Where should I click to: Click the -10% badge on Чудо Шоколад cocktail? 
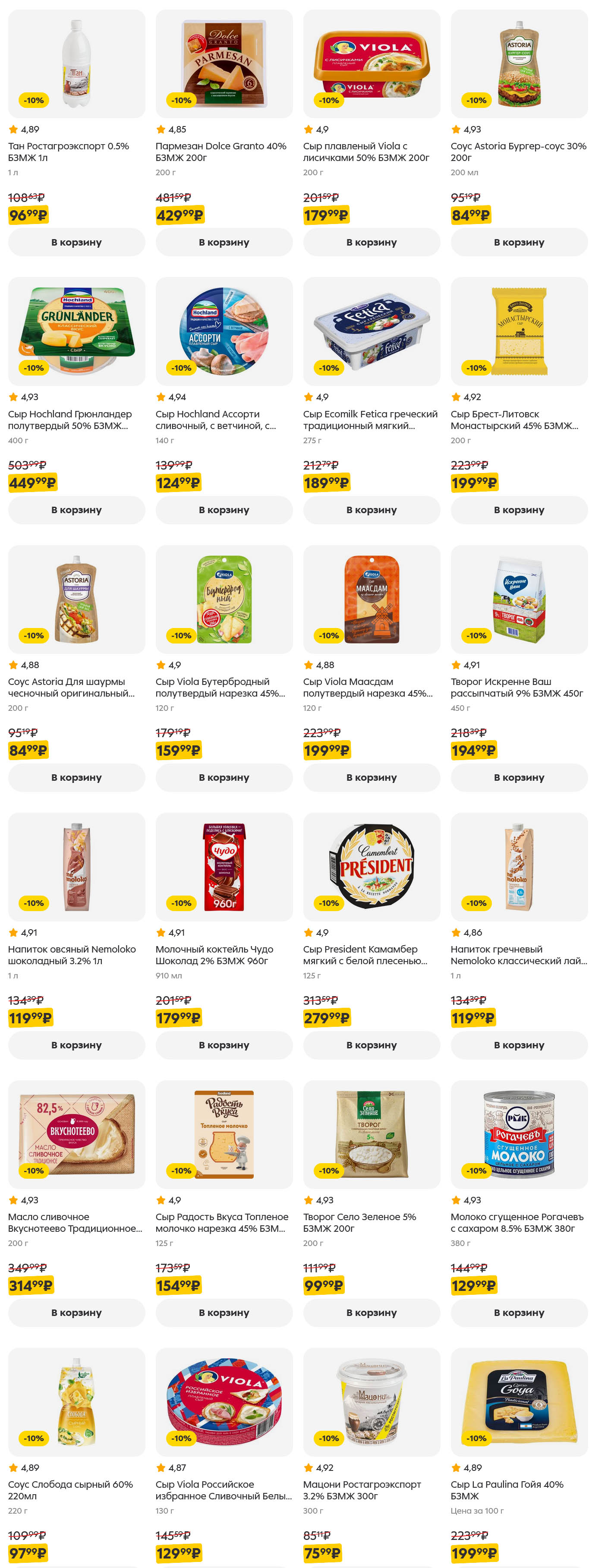click(x=181, y=903)
